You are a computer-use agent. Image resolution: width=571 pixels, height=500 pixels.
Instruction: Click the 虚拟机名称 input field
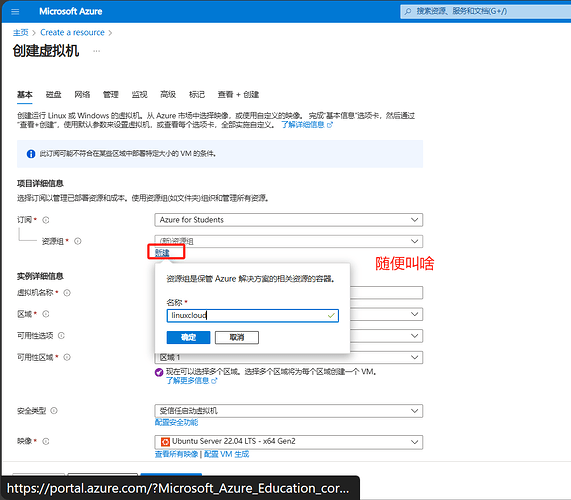(x=386, y=293)
